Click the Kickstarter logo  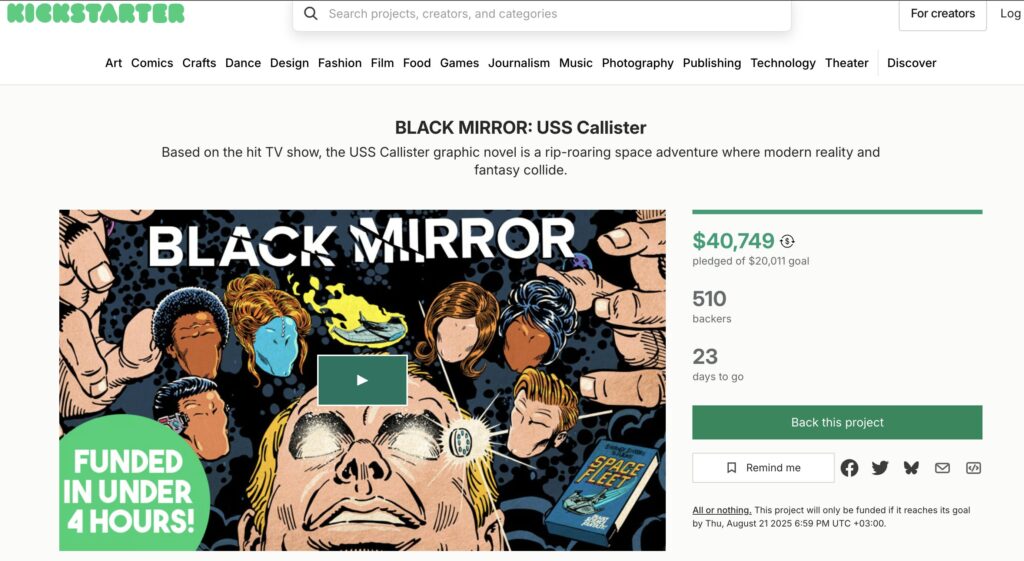tap(95, 13)
